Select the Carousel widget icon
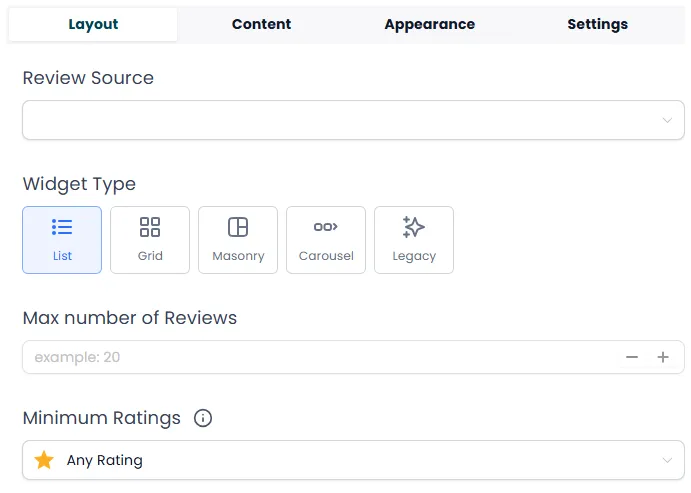691x493 pixels. pos(326,227)
